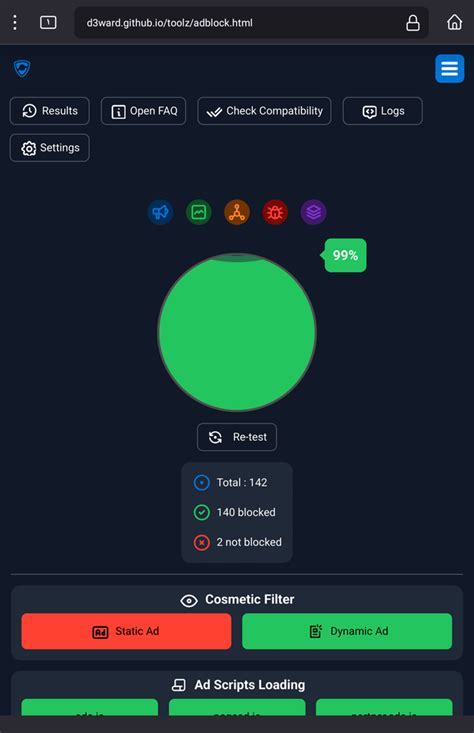Click the Re-test button

coord(237,437)
